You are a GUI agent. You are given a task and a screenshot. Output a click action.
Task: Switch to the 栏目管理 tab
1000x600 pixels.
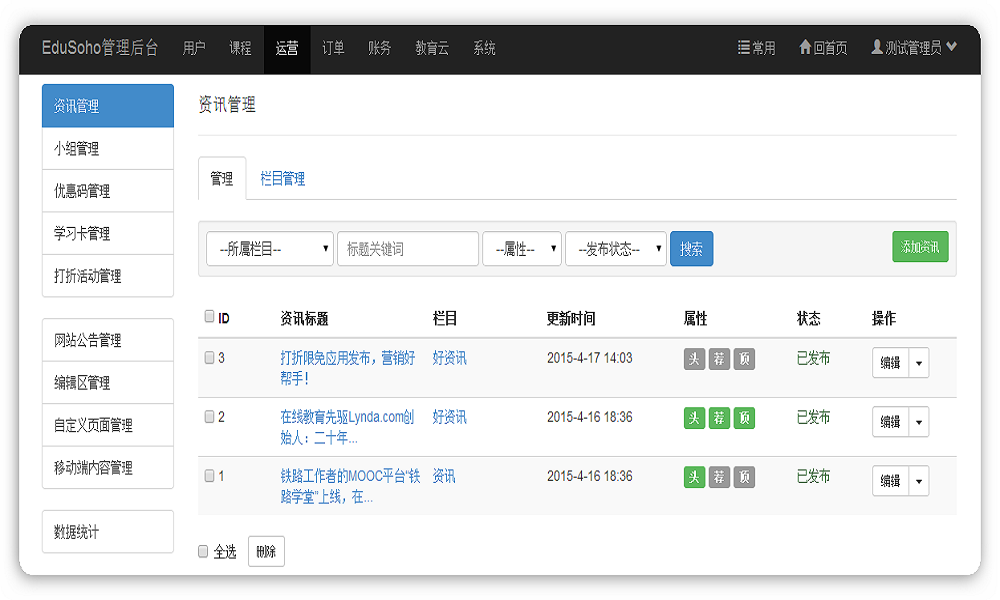pos(282,179)
